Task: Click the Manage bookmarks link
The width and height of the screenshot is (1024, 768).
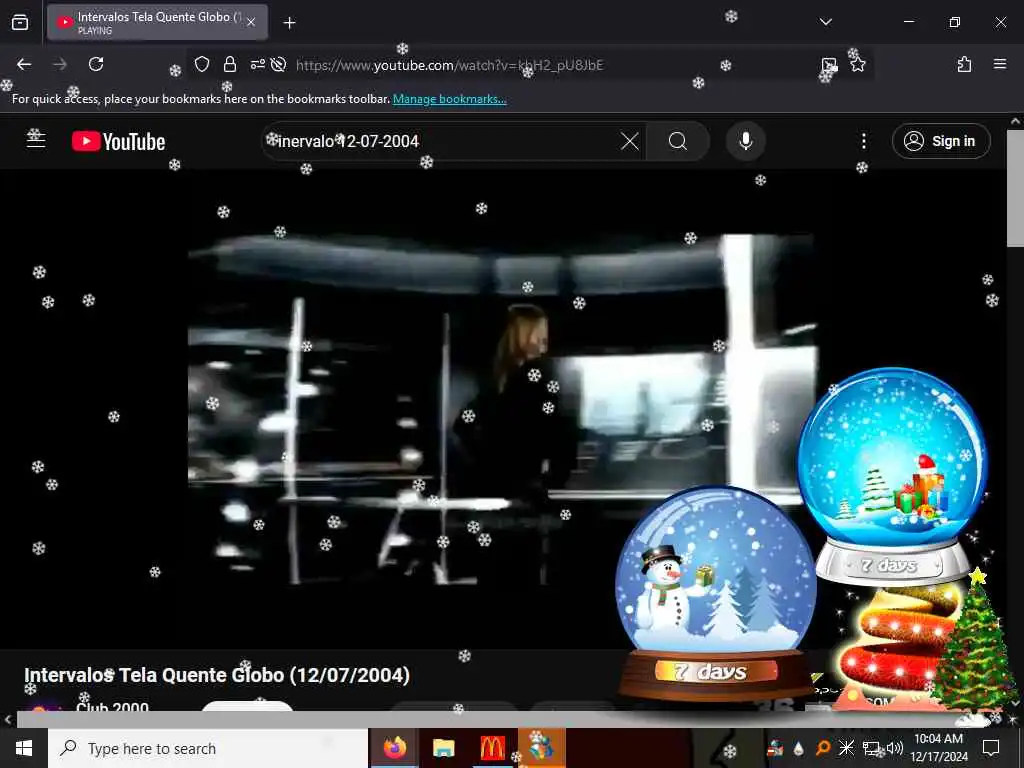Action: 449,99
